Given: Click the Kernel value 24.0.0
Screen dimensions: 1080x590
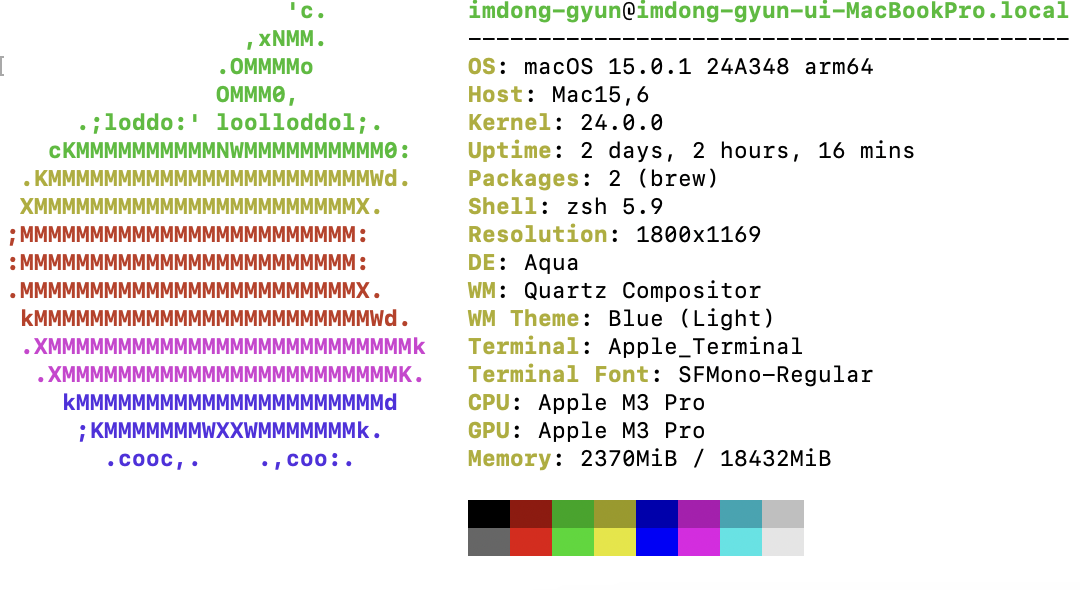Looking at the screenshot, I should 621,123.
